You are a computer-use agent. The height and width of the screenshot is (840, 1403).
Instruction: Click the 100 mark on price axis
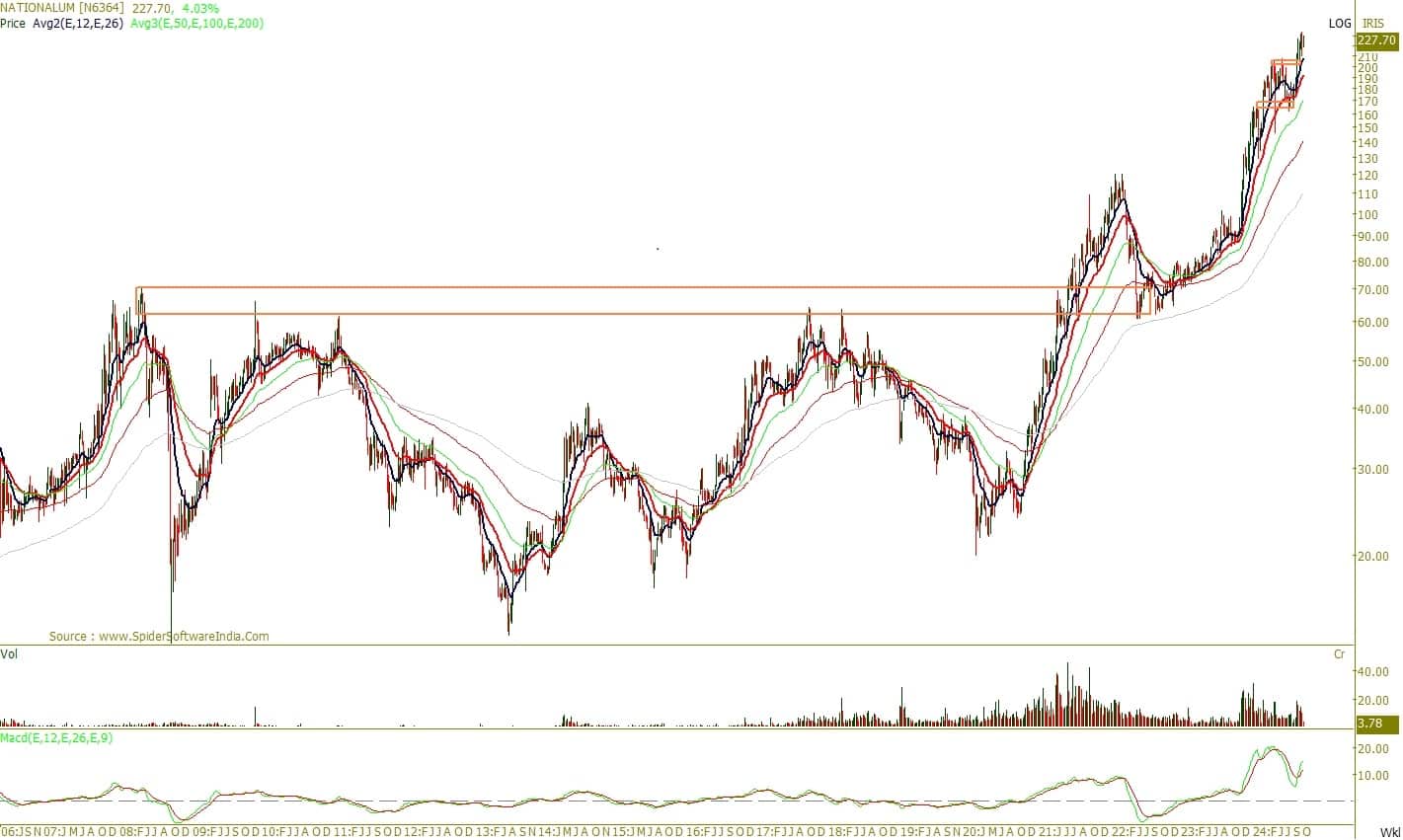pos(1367,215)
